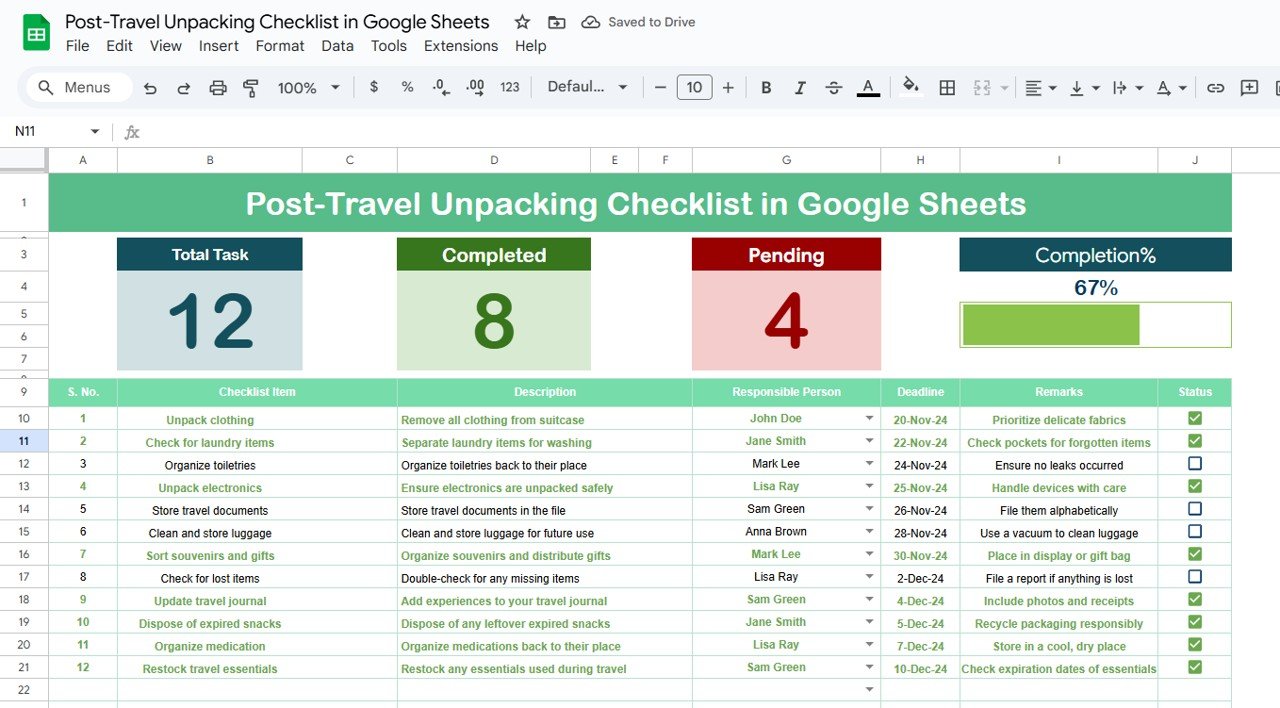Uncheck status for Unpack clothing
Screen dimensions: 1280x708
coord(1194,418)
